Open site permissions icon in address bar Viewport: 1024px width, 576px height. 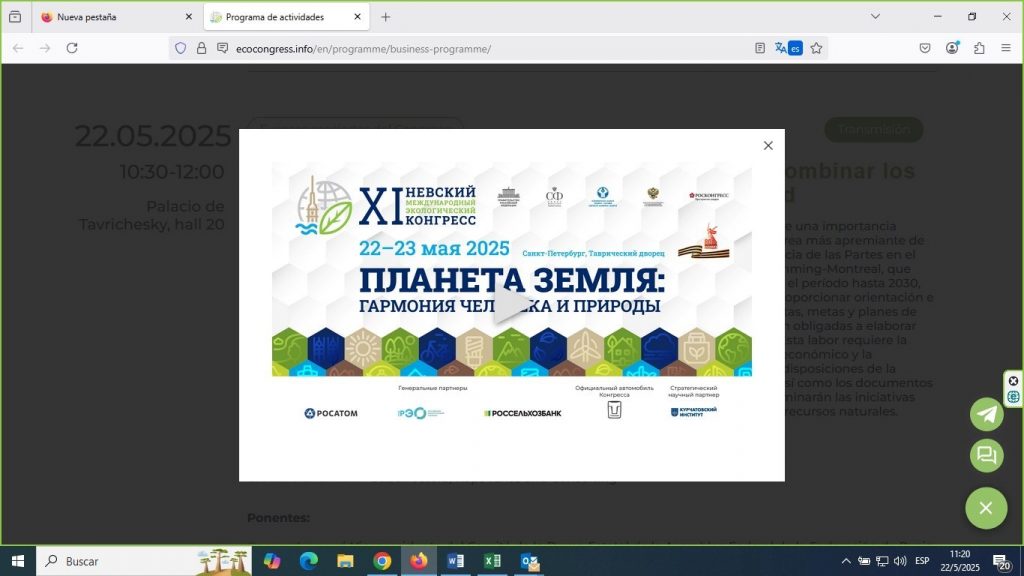(222, 48)
